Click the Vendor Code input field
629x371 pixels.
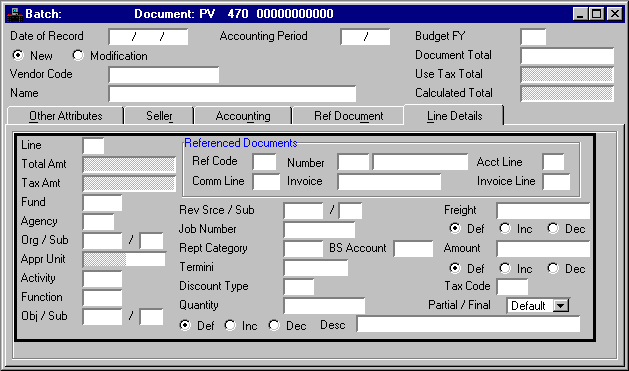[164, 75]
